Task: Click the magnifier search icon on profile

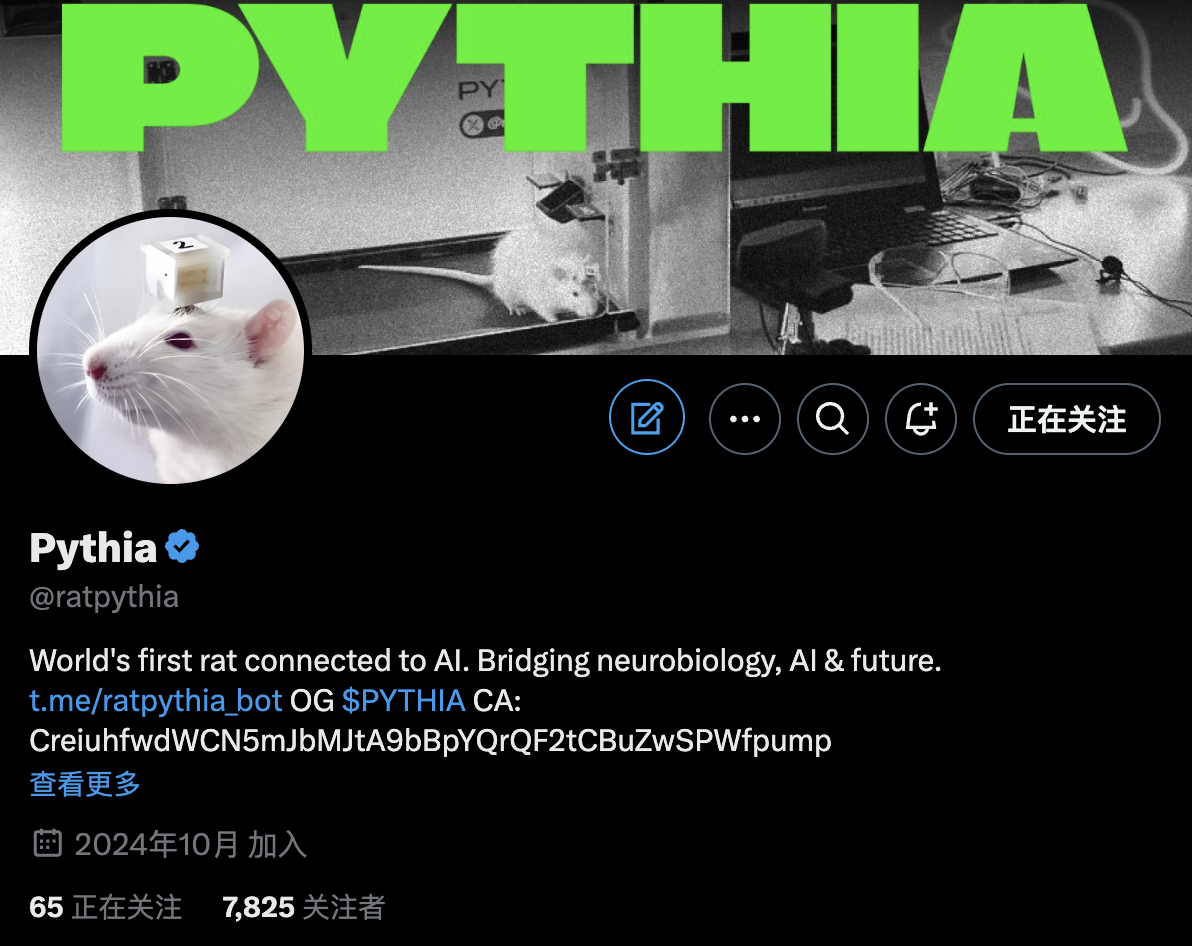Action: 832,419
